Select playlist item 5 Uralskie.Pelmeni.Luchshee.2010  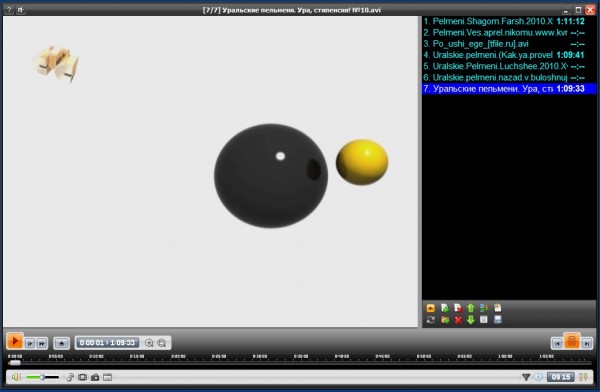point(509,66)
